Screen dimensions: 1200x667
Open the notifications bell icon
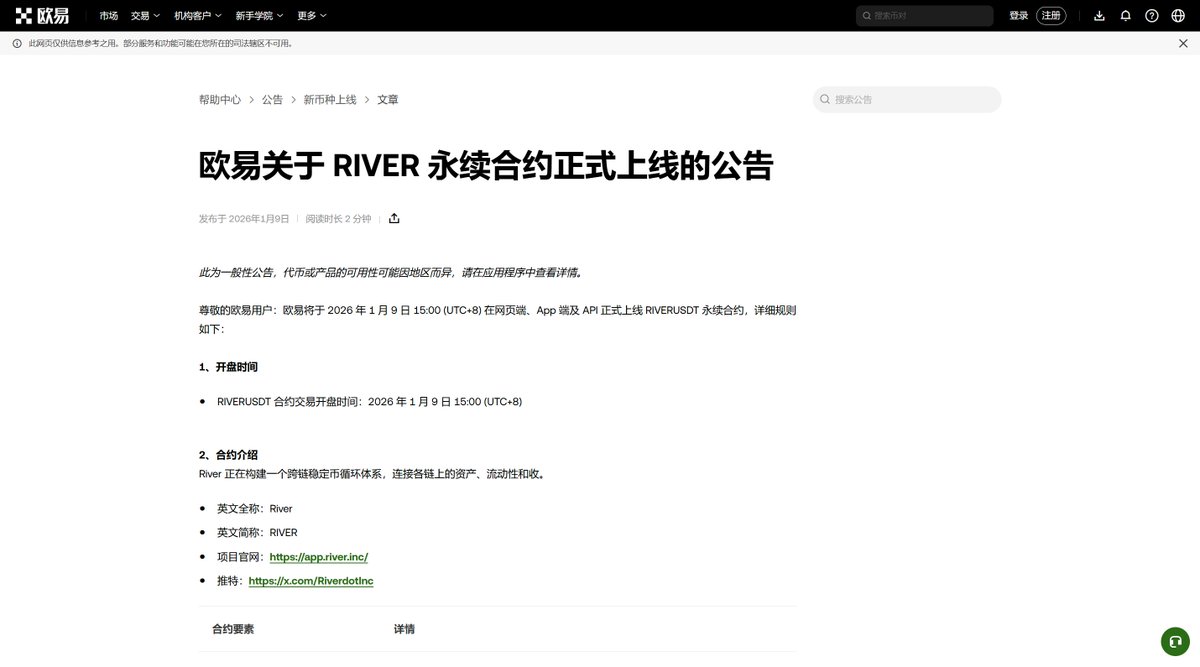(x=1127, y=15)
